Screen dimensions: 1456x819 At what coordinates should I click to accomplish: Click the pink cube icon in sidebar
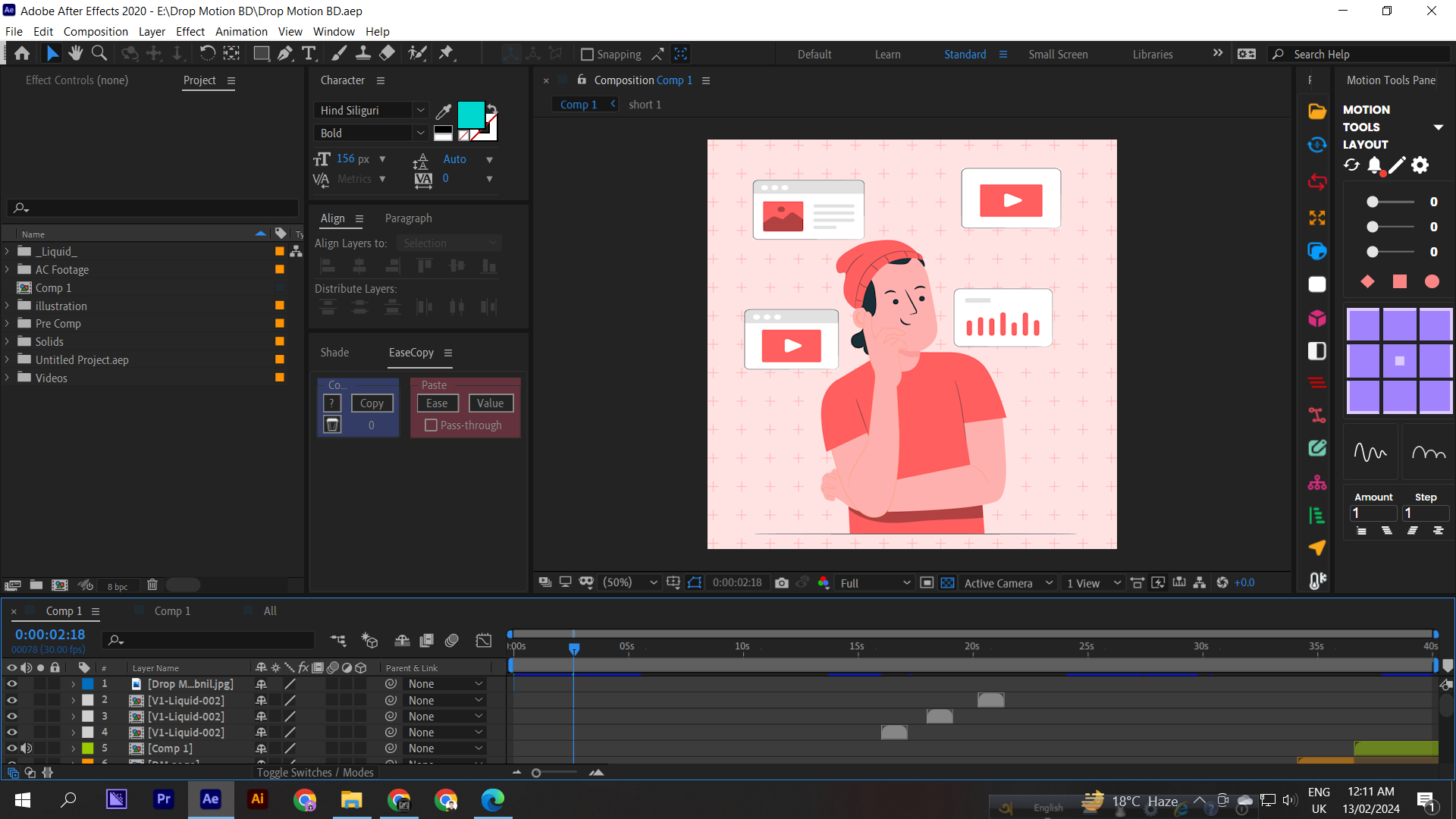point(1317,318)
